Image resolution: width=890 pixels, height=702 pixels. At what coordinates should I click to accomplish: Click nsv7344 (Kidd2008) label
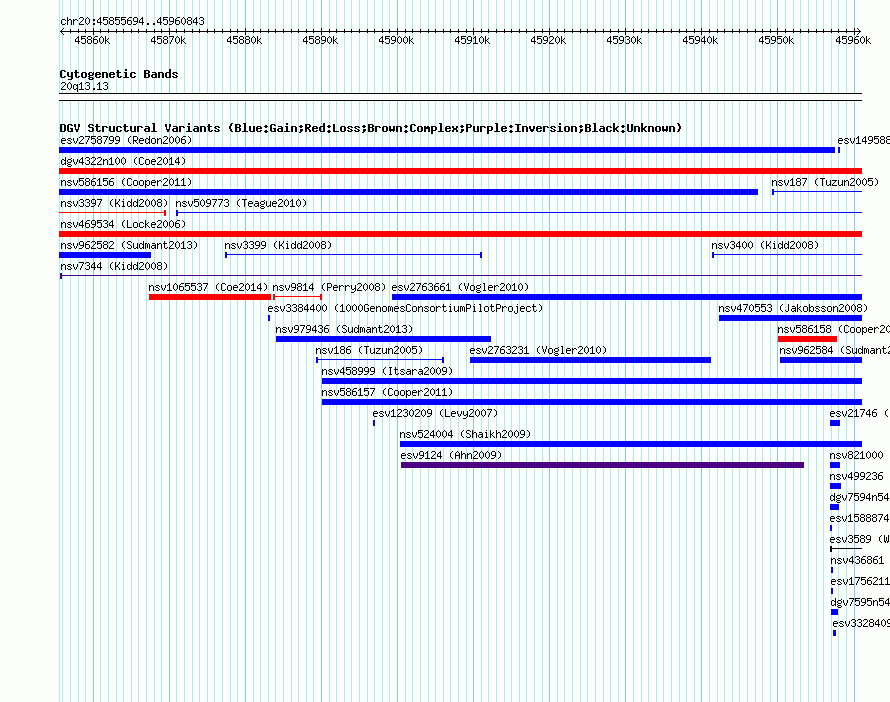(x=114, y=266)
